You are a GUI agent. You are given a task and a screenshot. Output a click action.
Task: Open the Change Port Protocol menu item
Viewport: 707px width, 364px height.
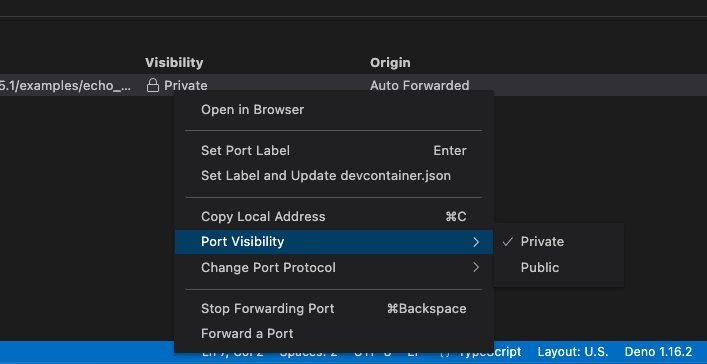(x=334, y=267)
